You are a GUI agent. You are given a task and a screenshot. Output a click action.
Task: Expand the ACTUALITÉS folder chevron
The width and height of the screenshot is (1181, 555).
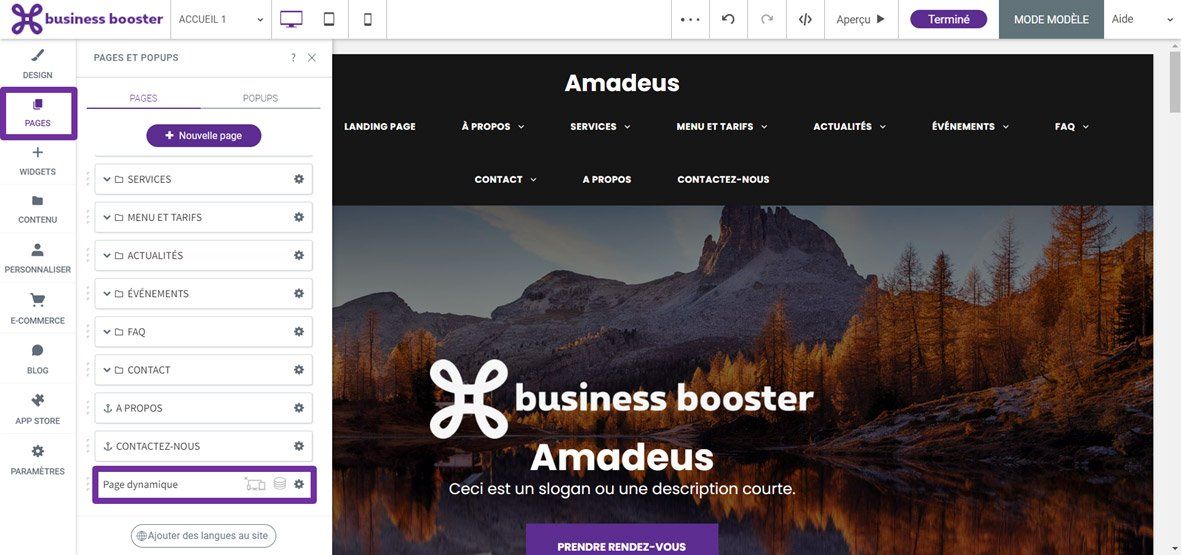tap(107, 255)
